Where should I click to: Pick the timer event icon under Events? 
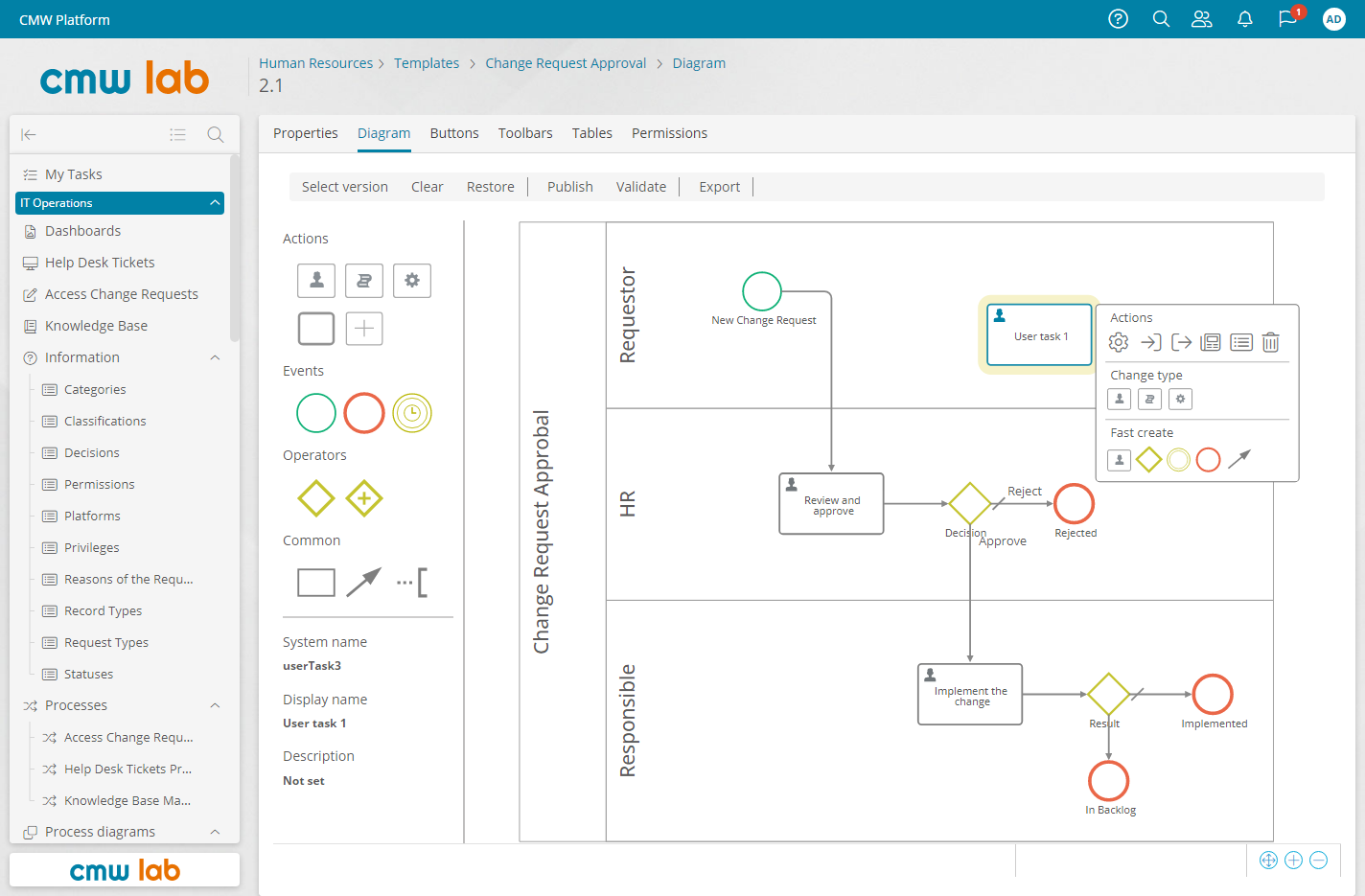(412, 413)
